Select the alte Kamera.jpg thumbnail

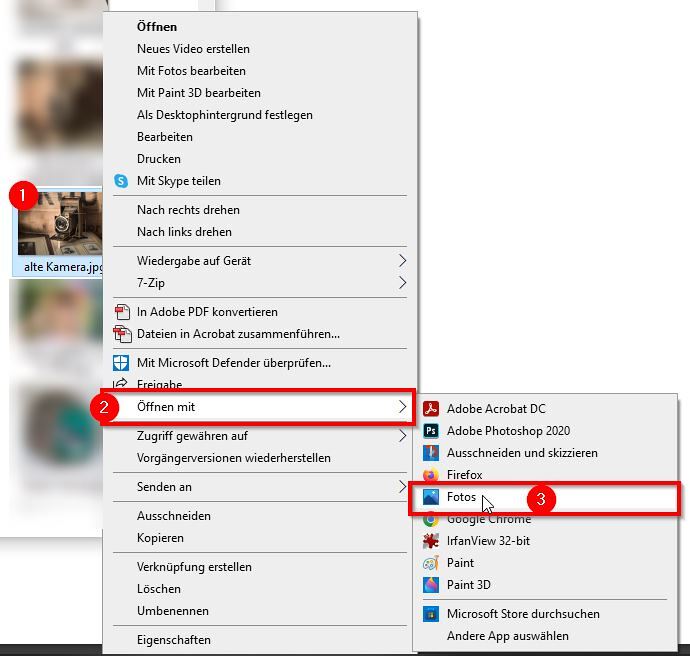coord(62,227)
